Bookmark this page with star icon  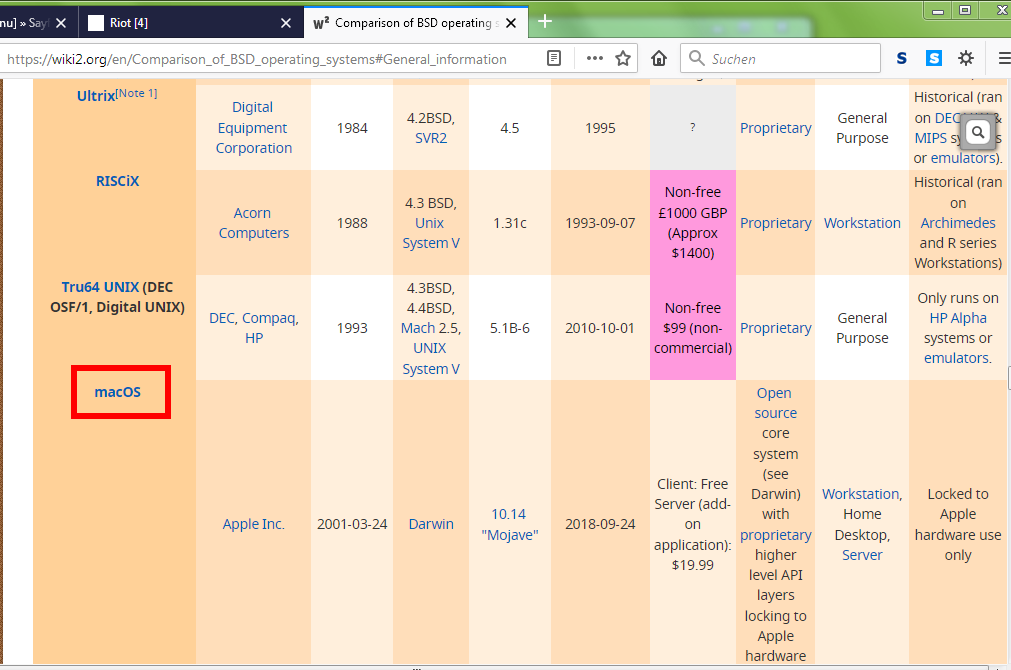click(x=623, y=59)
